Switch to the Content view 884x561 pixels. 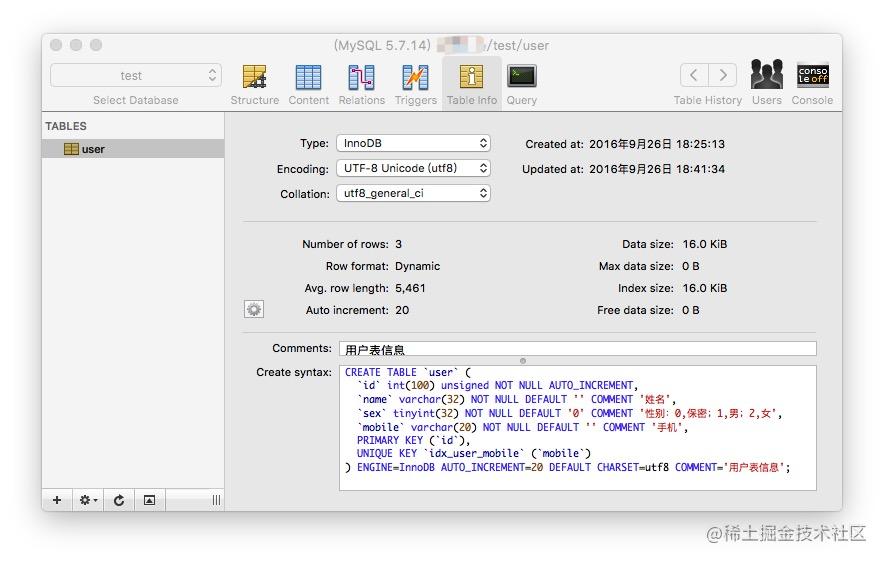tap(308, 85)
